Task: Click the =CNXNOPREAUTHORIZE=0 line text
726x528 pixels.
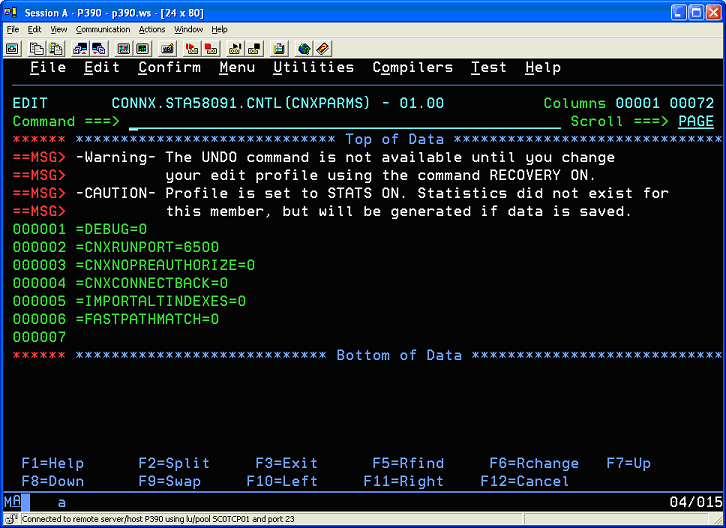Action: pos(165,265)
